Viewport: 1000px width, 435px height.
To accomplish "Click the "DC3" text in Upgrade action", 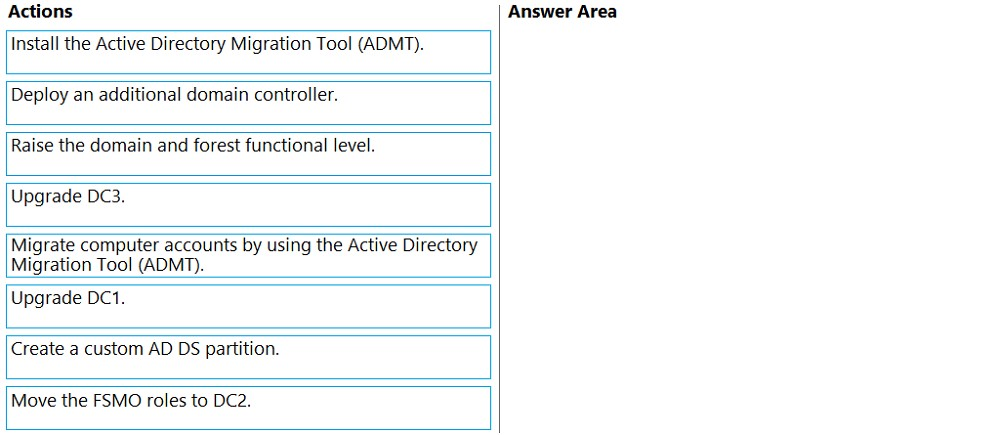I will coord(106,197).
